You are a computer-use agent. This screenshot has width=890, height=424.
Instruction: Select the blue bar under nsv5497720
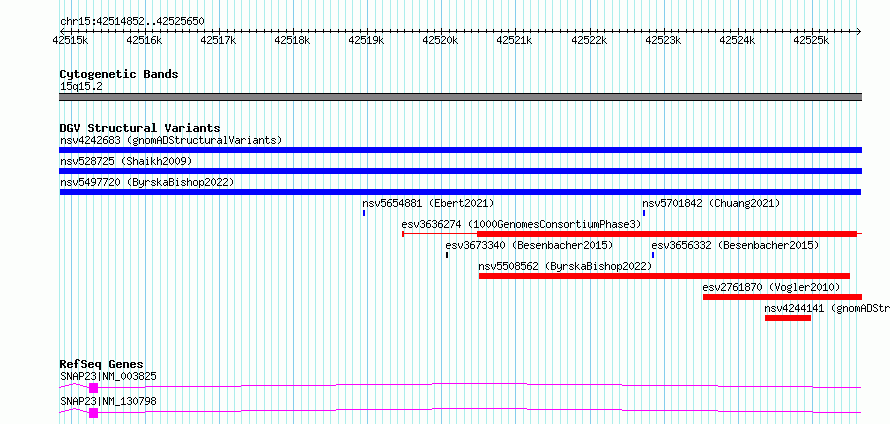pyautogui.click(x=460, y=192)
